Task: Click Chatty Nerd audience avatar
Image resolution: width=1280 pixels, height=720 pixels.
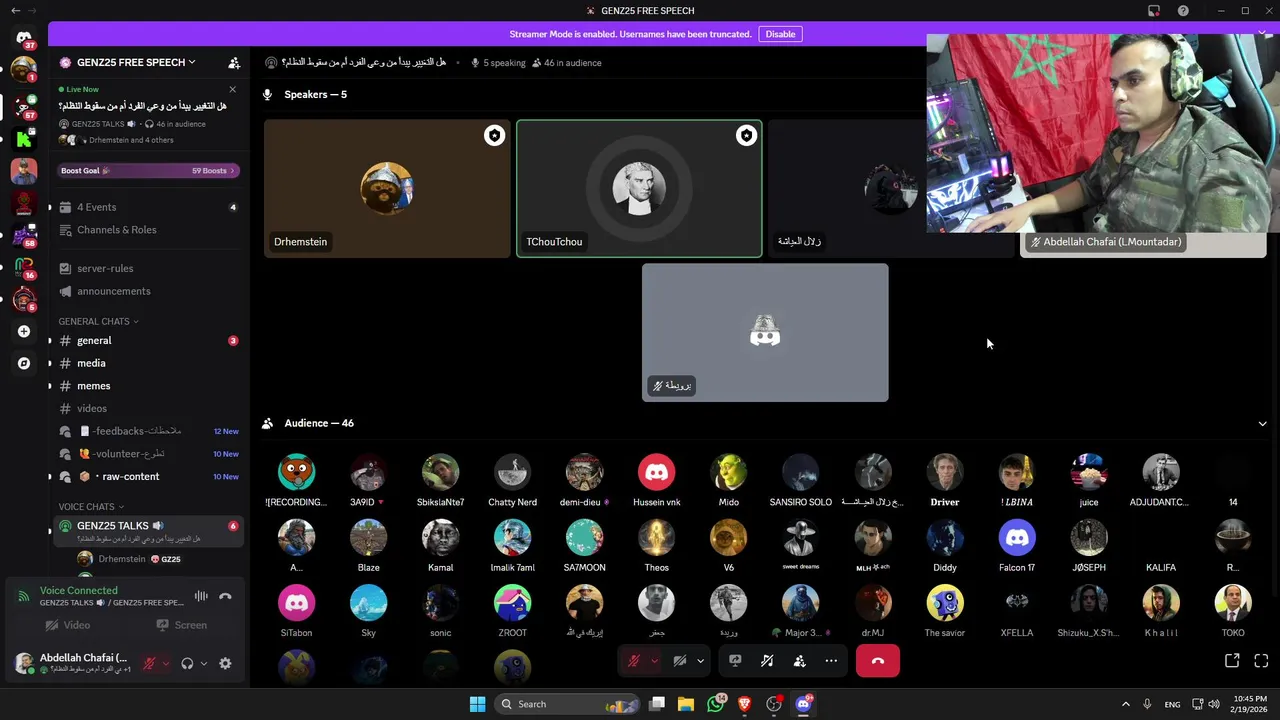Action: point(512,472)
